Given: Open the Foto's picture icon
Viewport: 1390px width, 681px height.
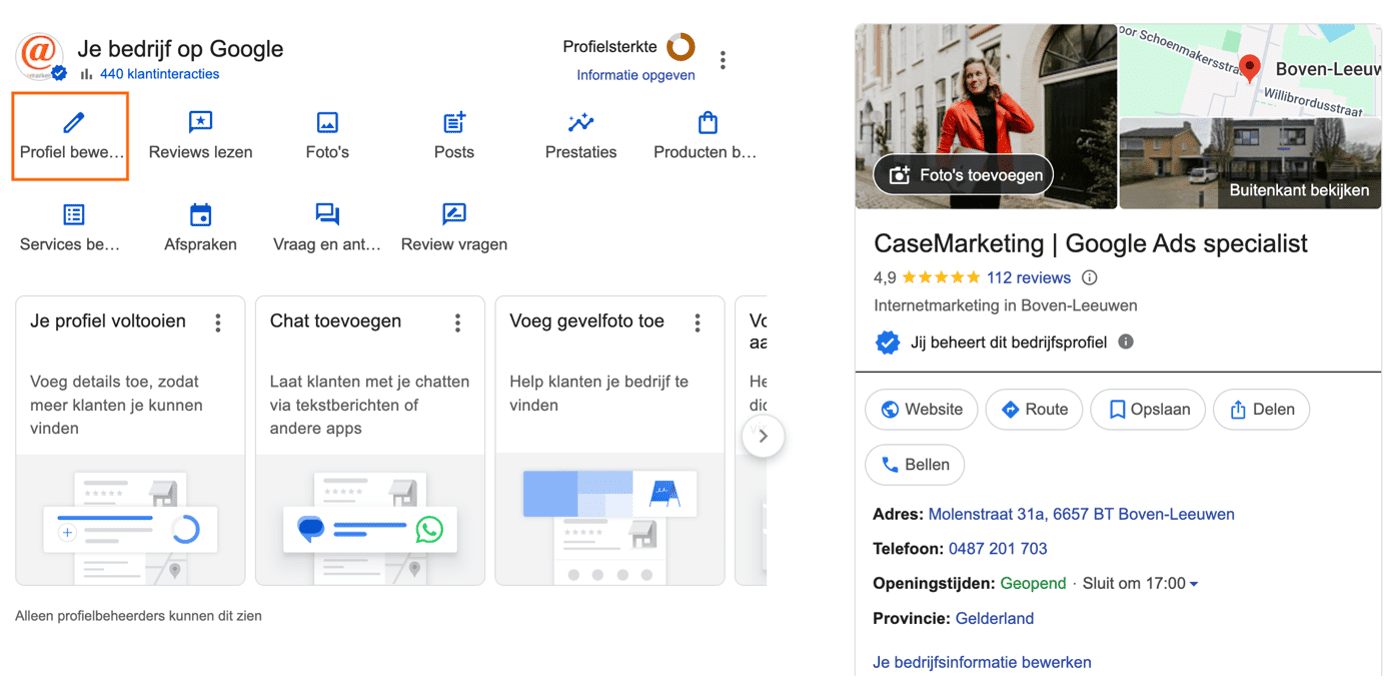Looking at the screenshot, I should coord(327,122).
